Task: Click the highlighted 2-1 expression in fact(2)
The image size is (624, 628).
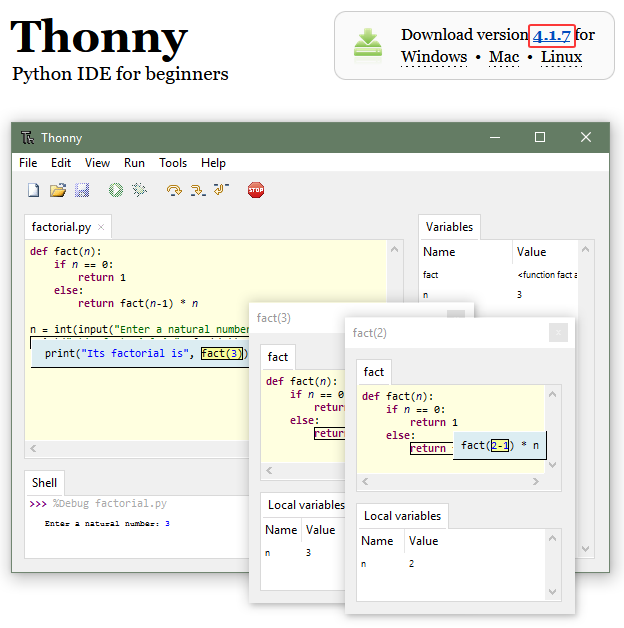Action: pyautogui.click(x=500, y=445)
